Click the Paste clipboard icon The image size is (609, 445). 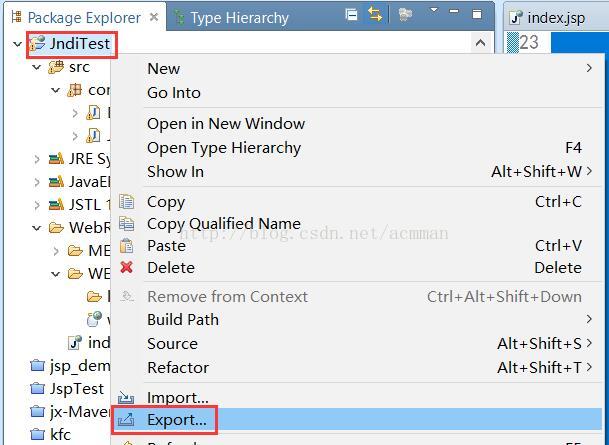tap(127, 246)
